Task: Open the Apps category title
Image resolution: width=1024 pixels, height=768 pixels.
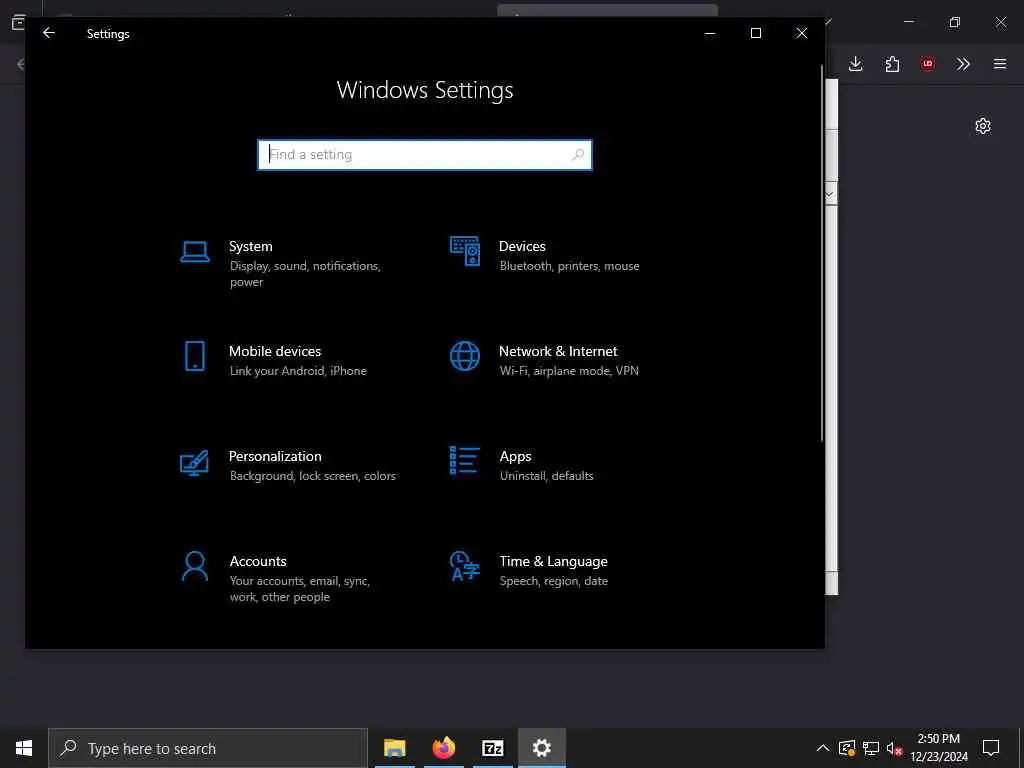Action: tap(515, 456)
